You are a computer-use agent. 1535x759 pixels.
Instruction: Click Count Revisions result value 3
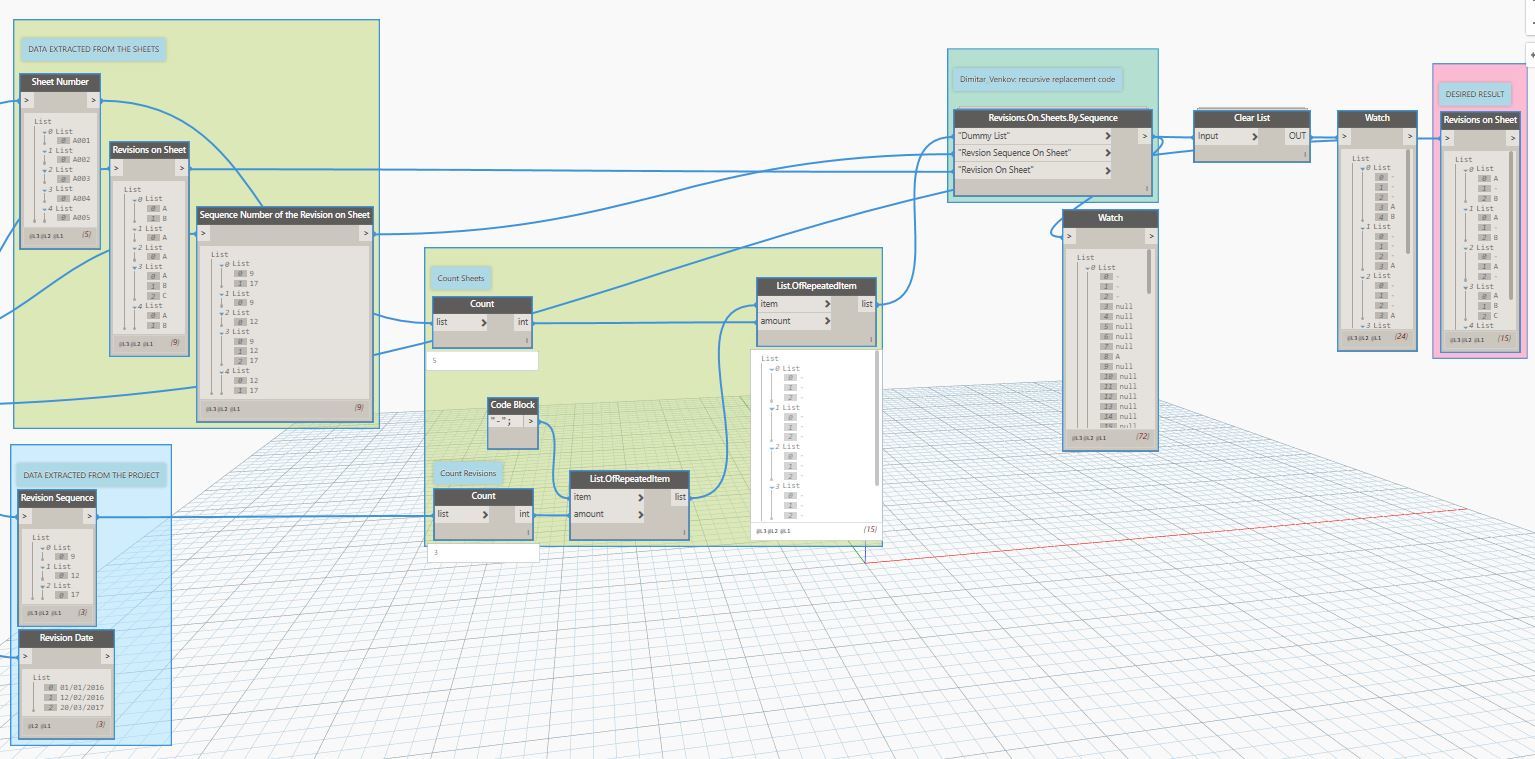[x=437, y=552]
